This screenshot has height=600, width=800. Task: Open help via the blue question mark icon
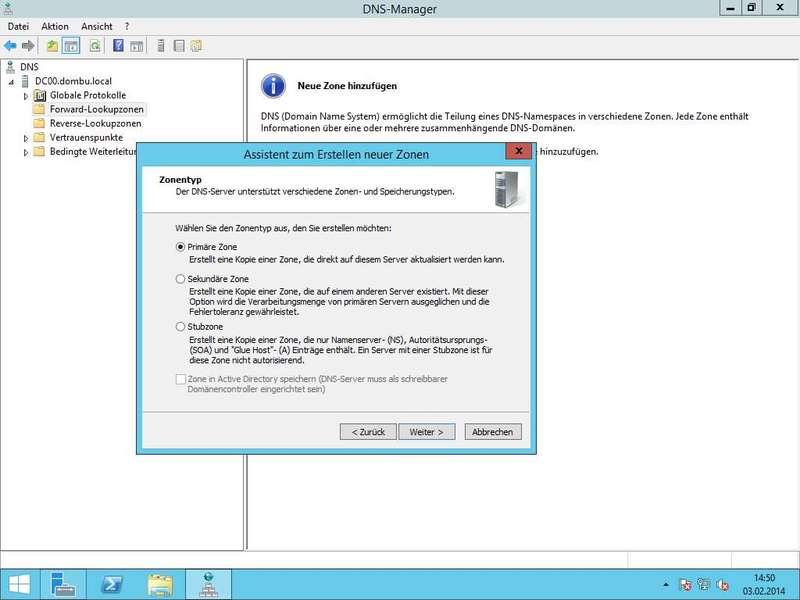pyautogui.click(x=118, y=46)
